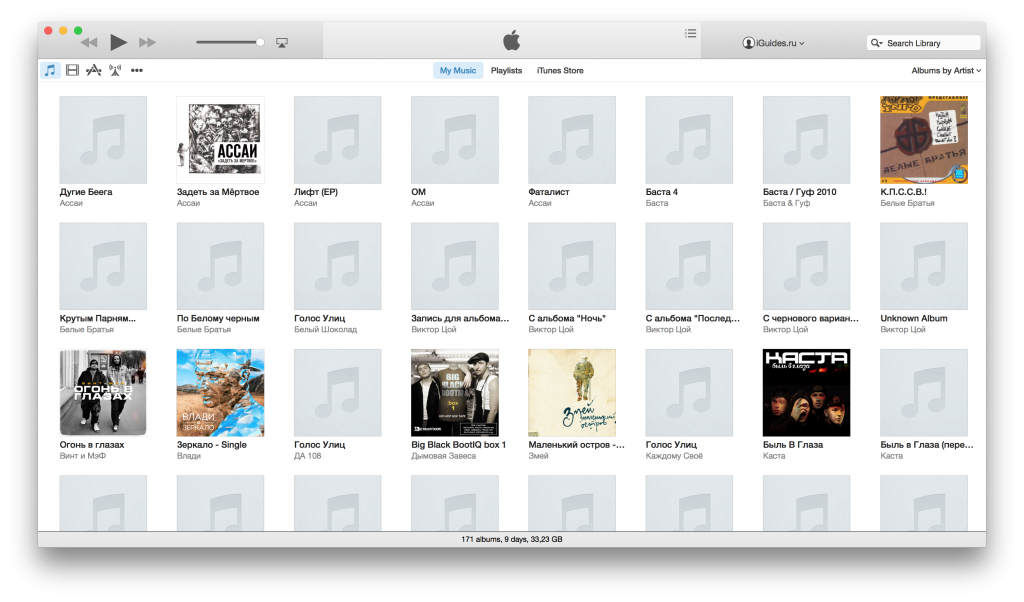
Task: Click the Винт и МэФ artist label
Action: click(82, 456)
